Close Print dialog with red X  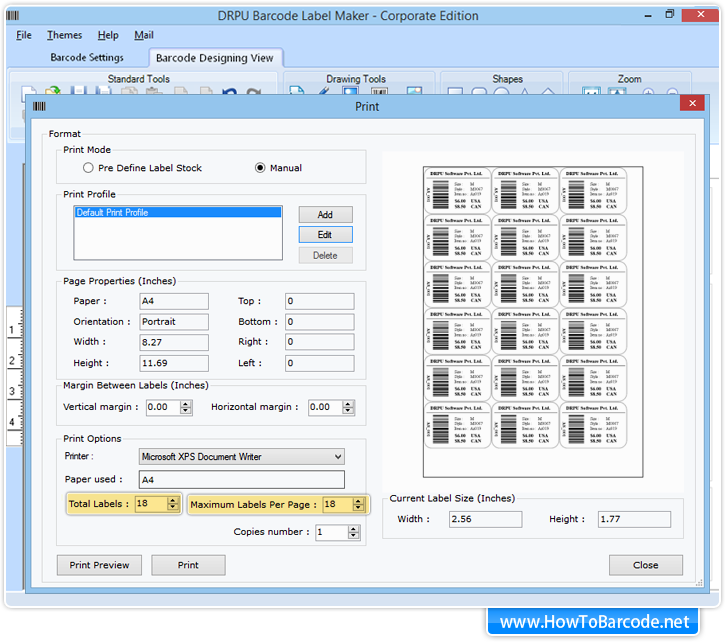coord(692,103)
